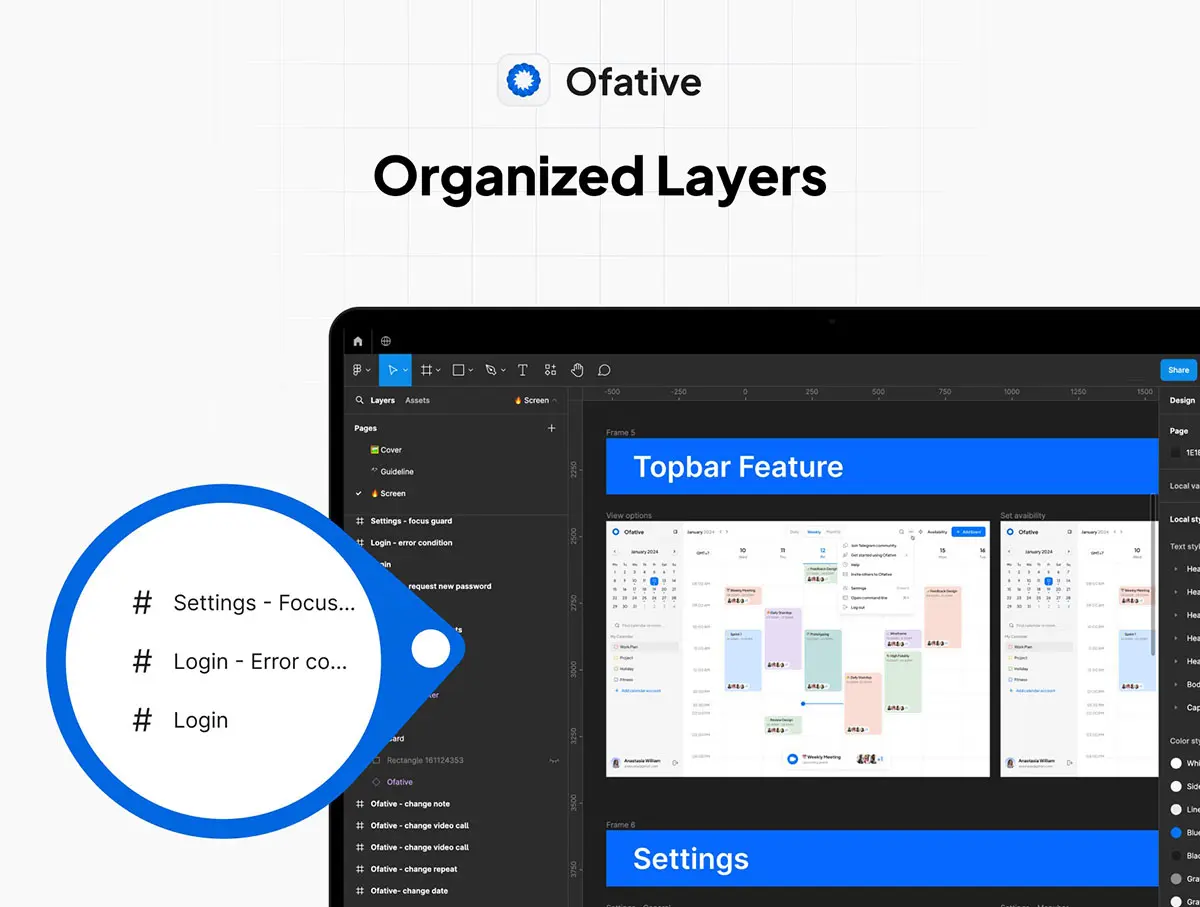Open the Resources tool

(550, 370)
